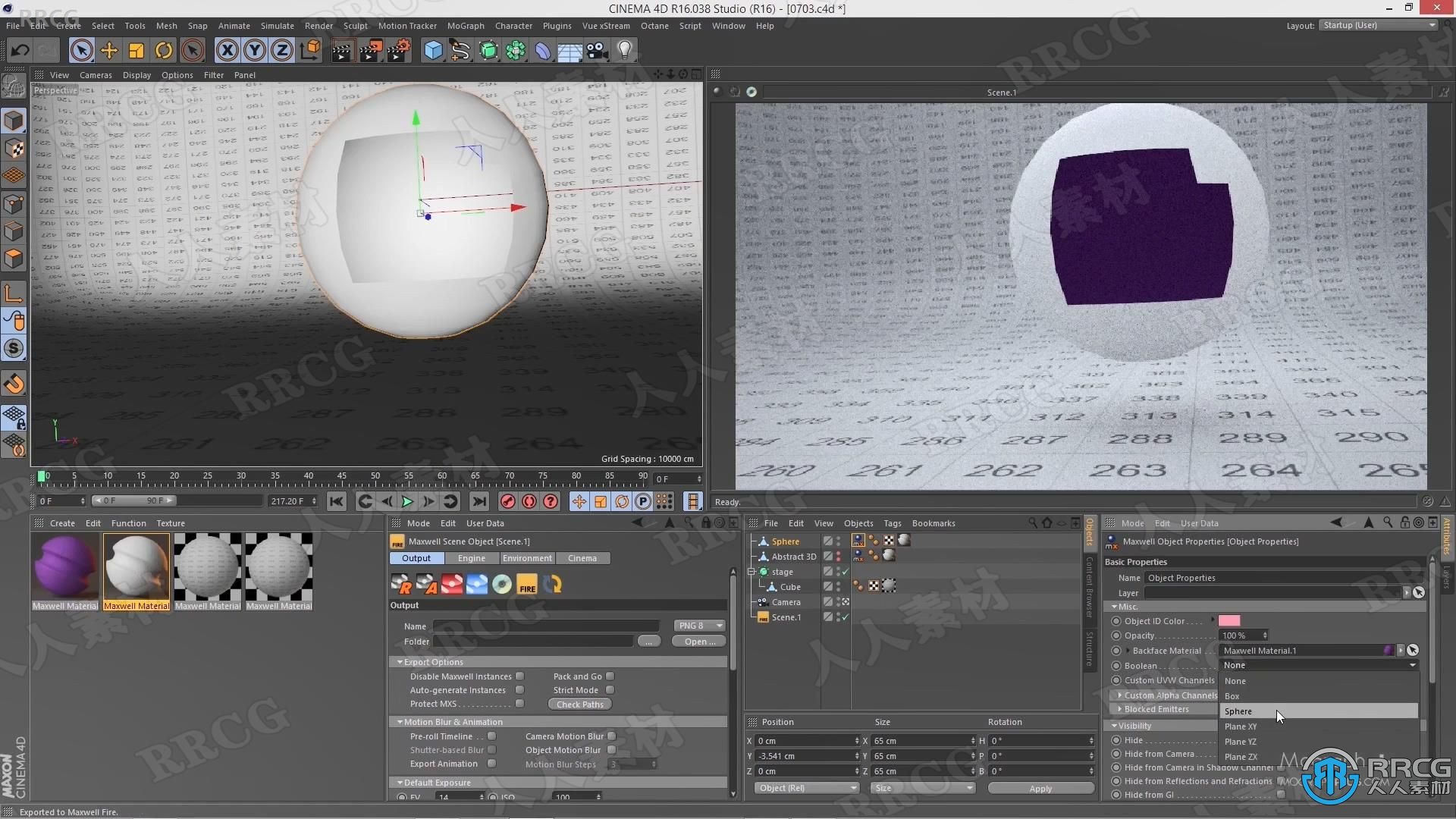Viewport: 1456px width, 819px height.
Task: Open the spline pen tool icon
Action: point(460,51)
